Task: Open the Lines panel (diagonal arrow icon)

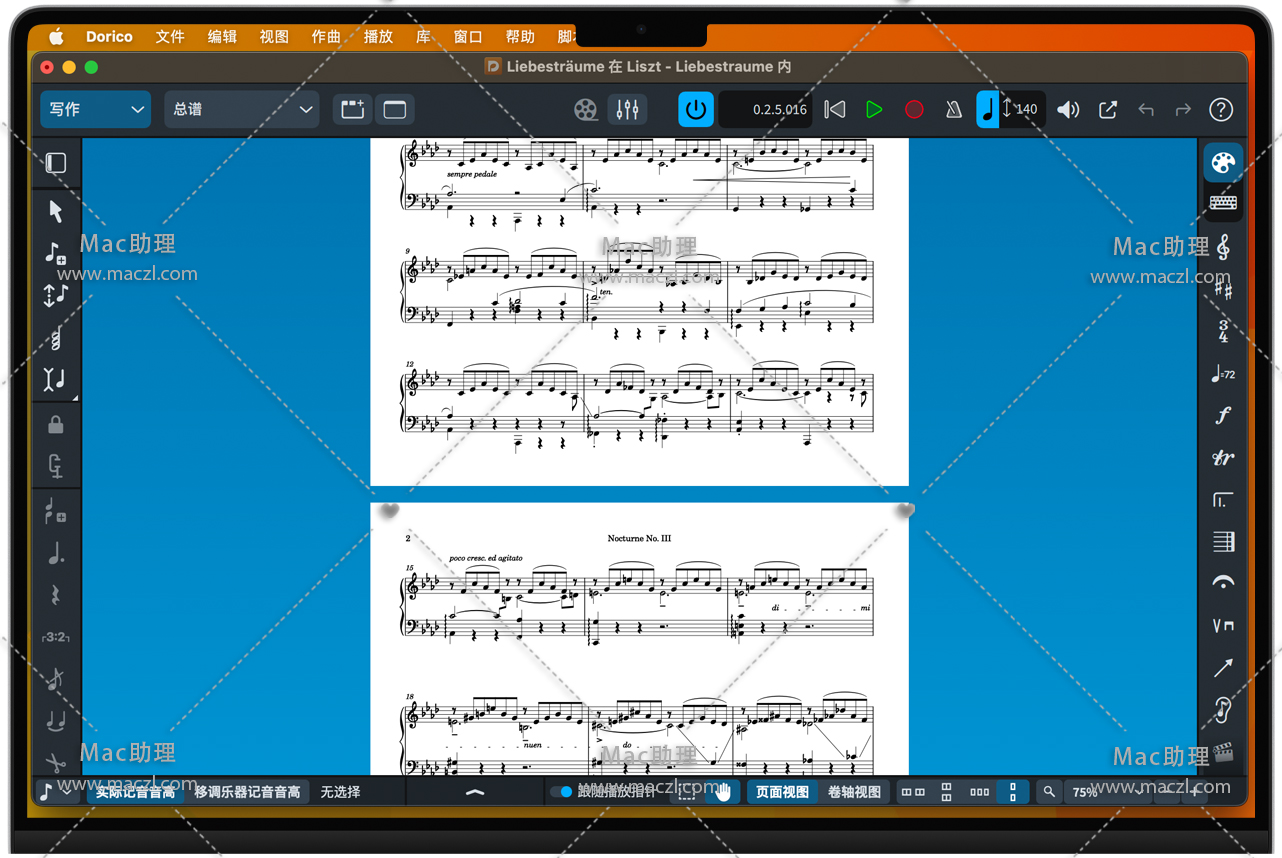Action: point(1223,667)
